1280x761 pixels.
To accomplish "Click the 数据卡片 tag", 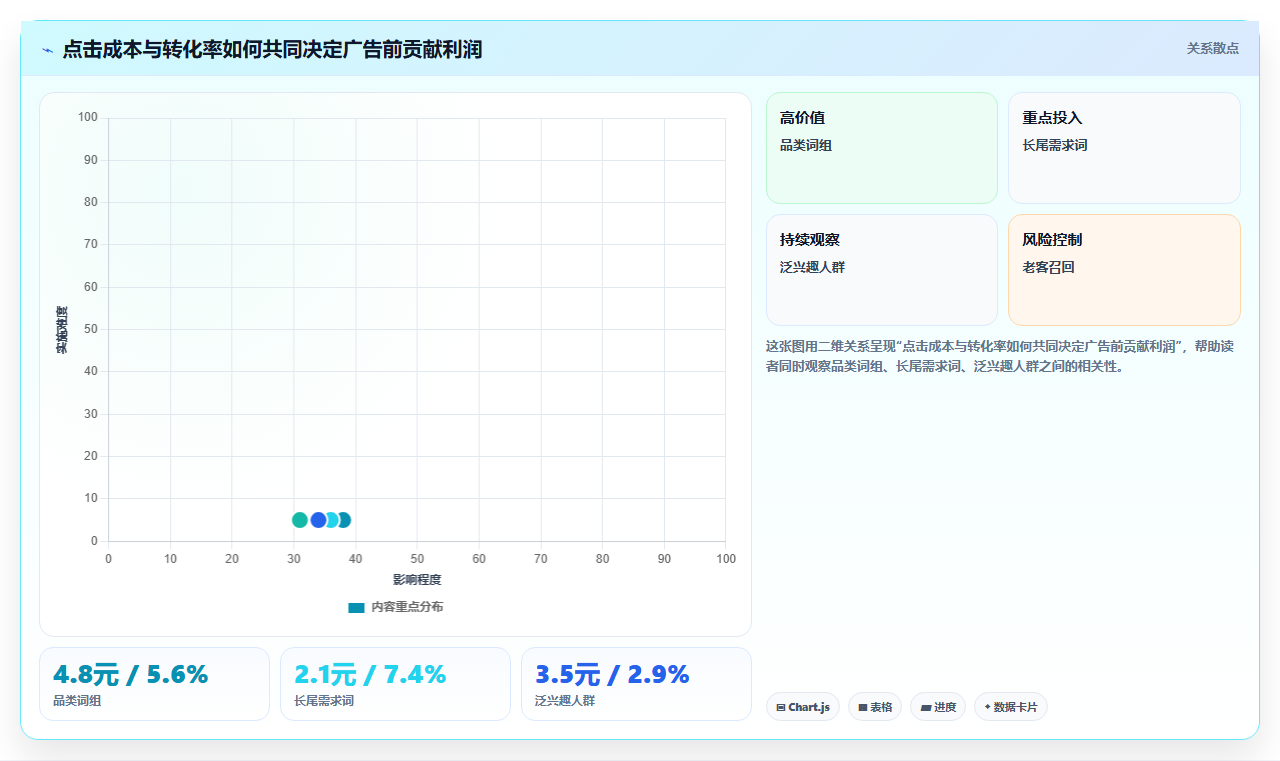I will click(x=1010, y=707).
